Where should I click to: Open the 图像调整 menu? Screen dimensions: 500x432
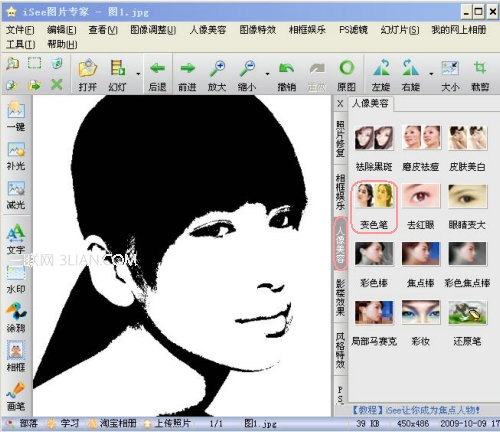pyautogui.click(x=153, y=30)
